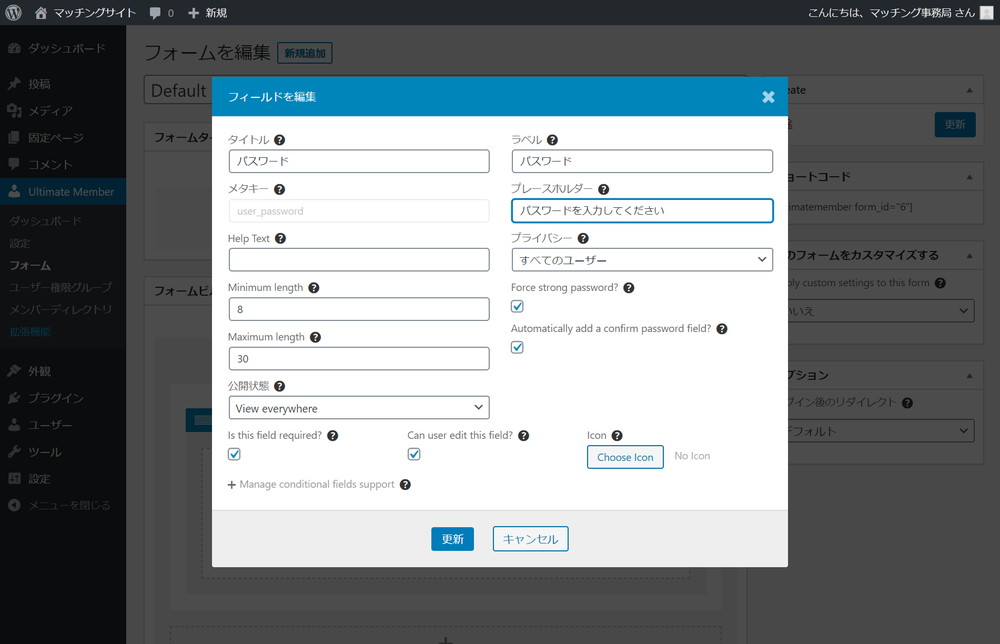Screen dimensions: 1000x644
Task: Open フォーム submenu item
Action: coord(30,265)
